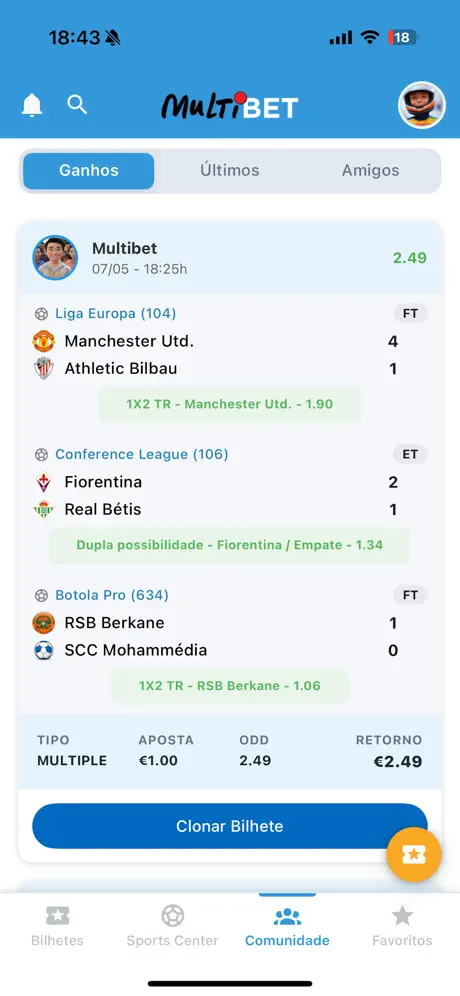Tap the Manchester Utd. club crest

click(x=44, y=341)
